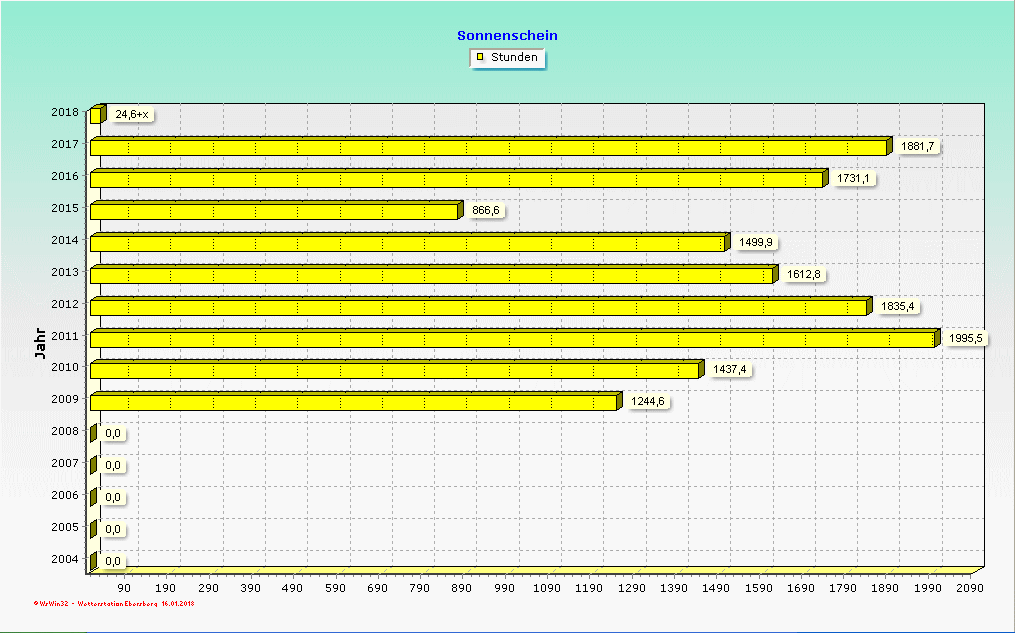Image resolution: width=1015 pixels, height=633 pixels.
Task: Click the yellow legend swatch beside Stunden
Action: pyautogui.click(x=480, y=57)
